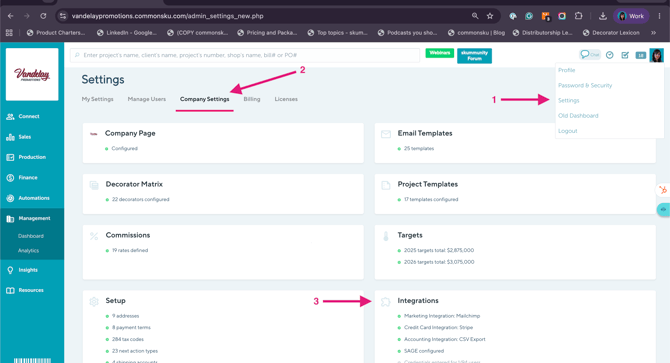Click 'Credit Card Integration: Stripe' text
This screenshot has height=363, width=670.
click(x=438, y=328)
